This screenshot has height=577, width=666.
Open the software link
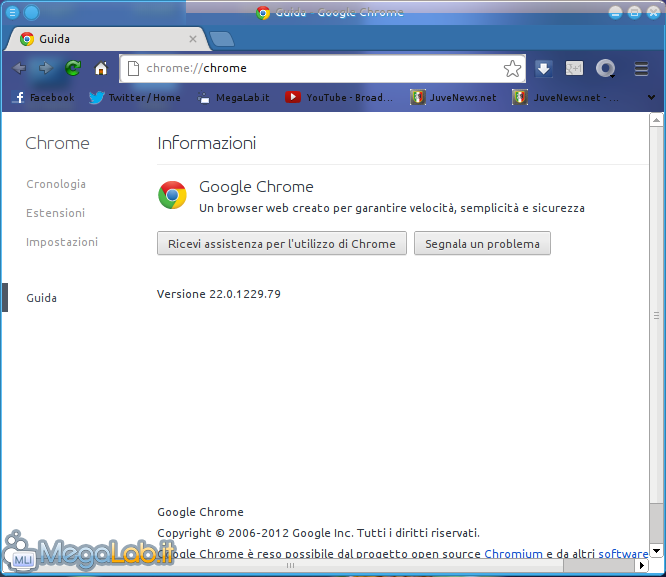[x=623, y=554]
